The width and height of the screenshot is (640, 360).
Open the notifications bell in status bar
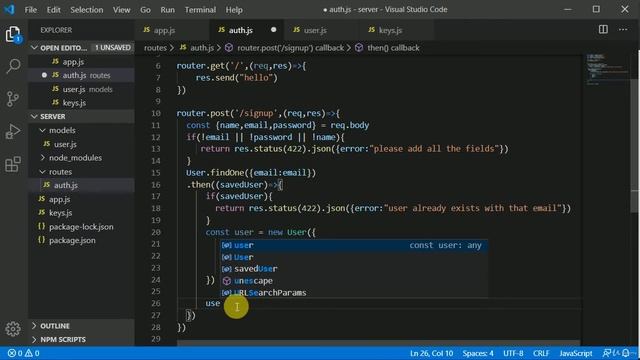pyautogui.click(x=626, y=353)
